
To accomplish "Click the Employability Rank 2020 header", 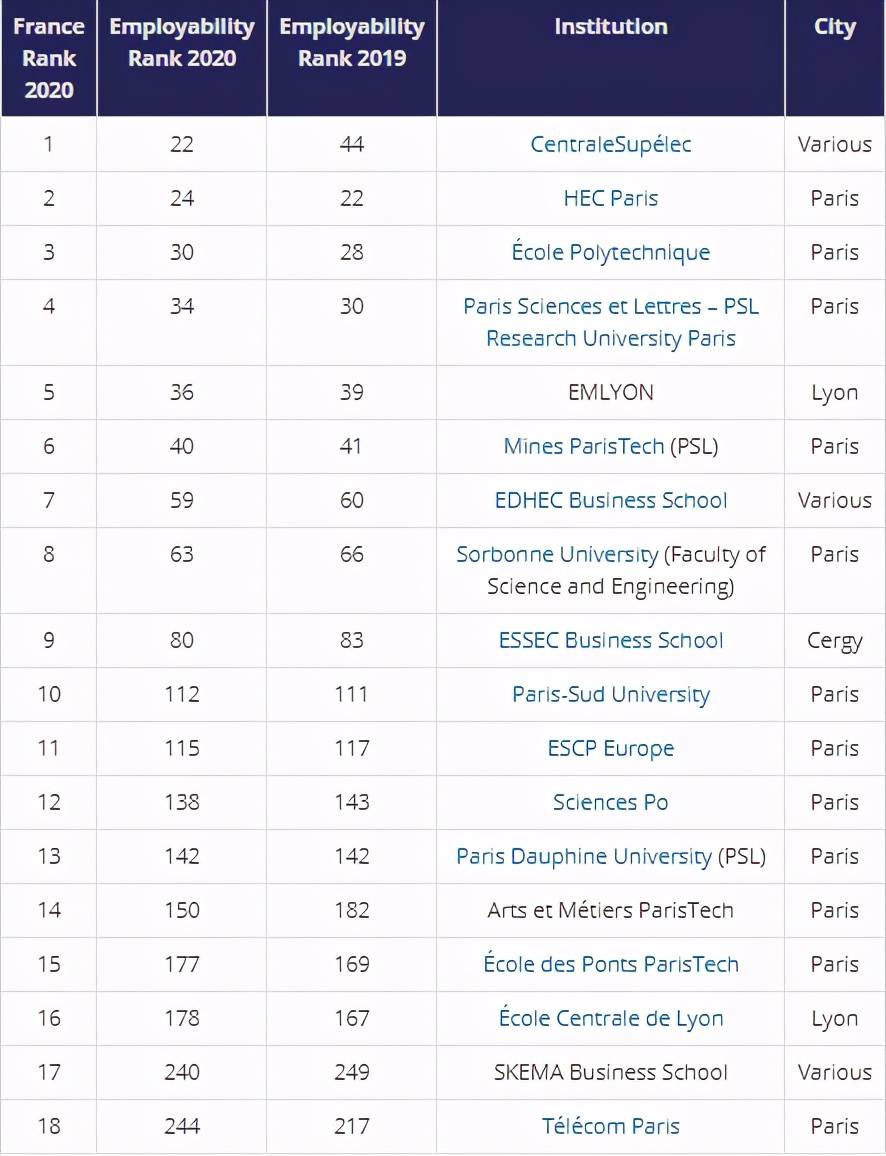I will coord(182,42).
